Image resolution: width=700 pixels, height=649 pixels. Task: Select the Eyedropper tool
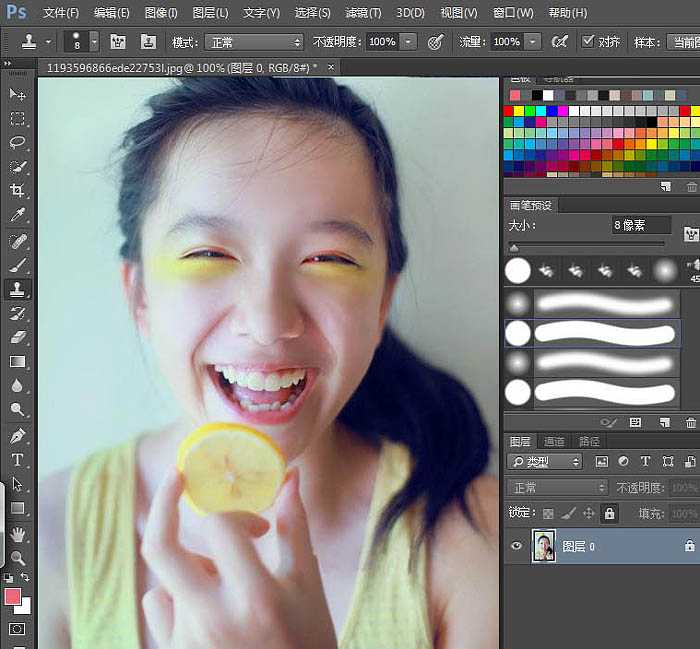(x=17, y=215)
